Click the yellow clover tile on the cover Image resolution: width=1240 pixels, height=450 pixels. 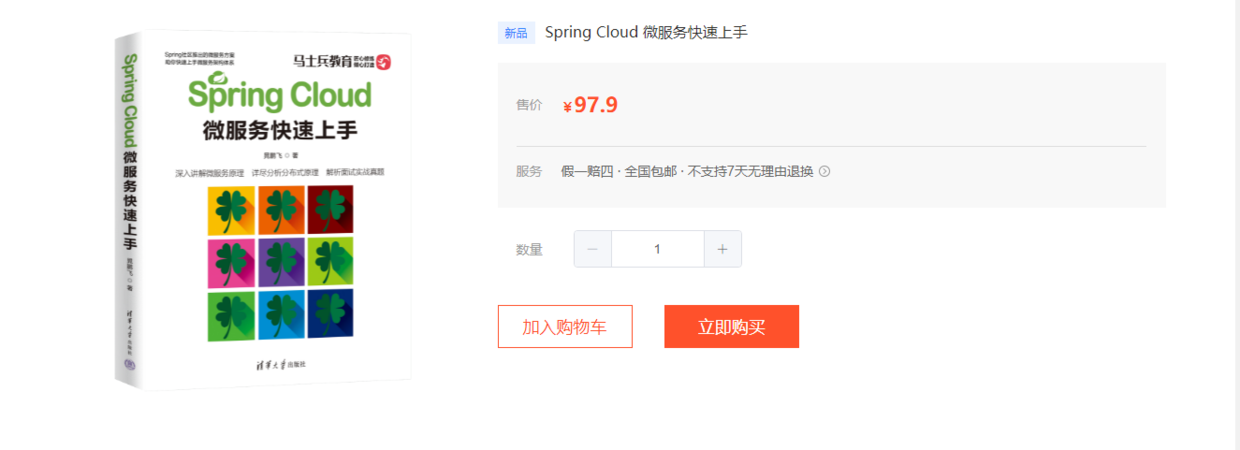point(229,211)
